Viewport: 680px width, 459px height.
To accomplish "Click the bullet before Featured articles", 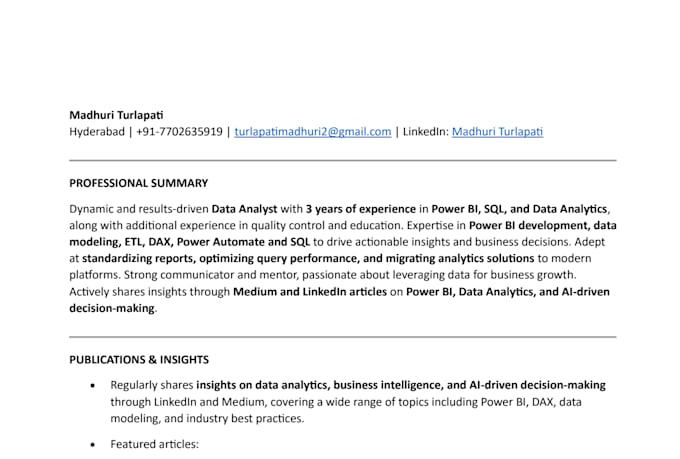I will [x=93, y=443].
